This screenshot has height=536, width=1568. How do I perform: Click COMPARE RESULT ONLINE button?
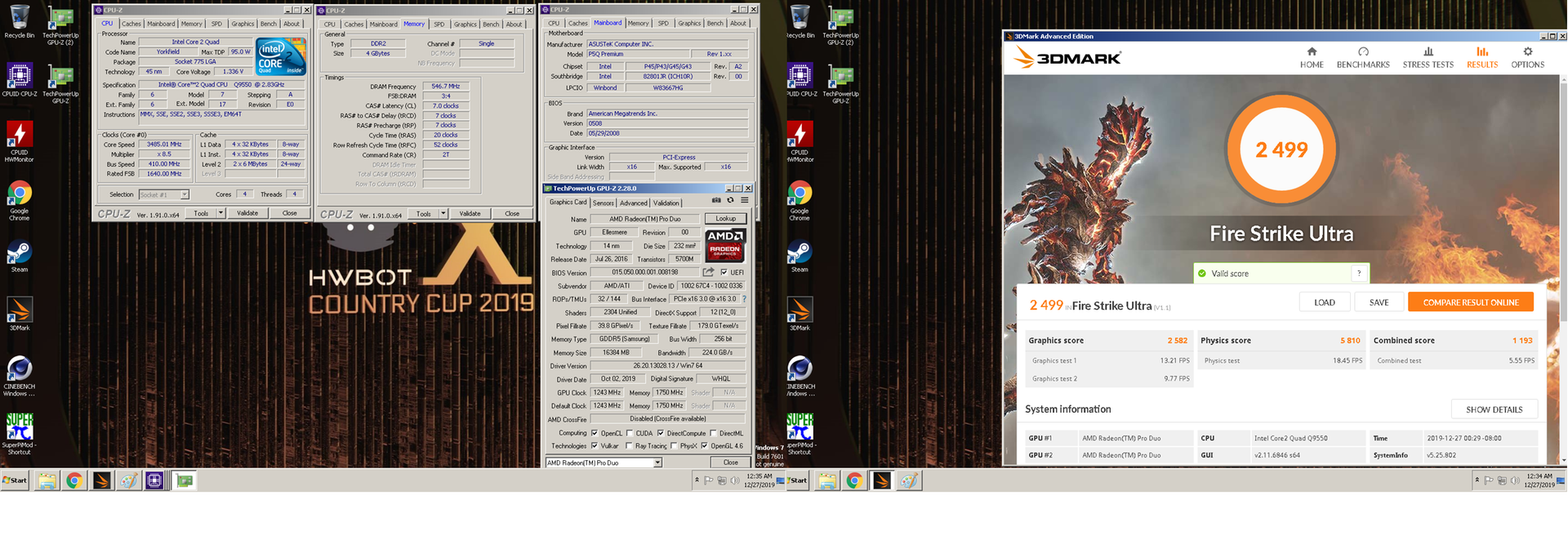click(x=1471, y=302)
